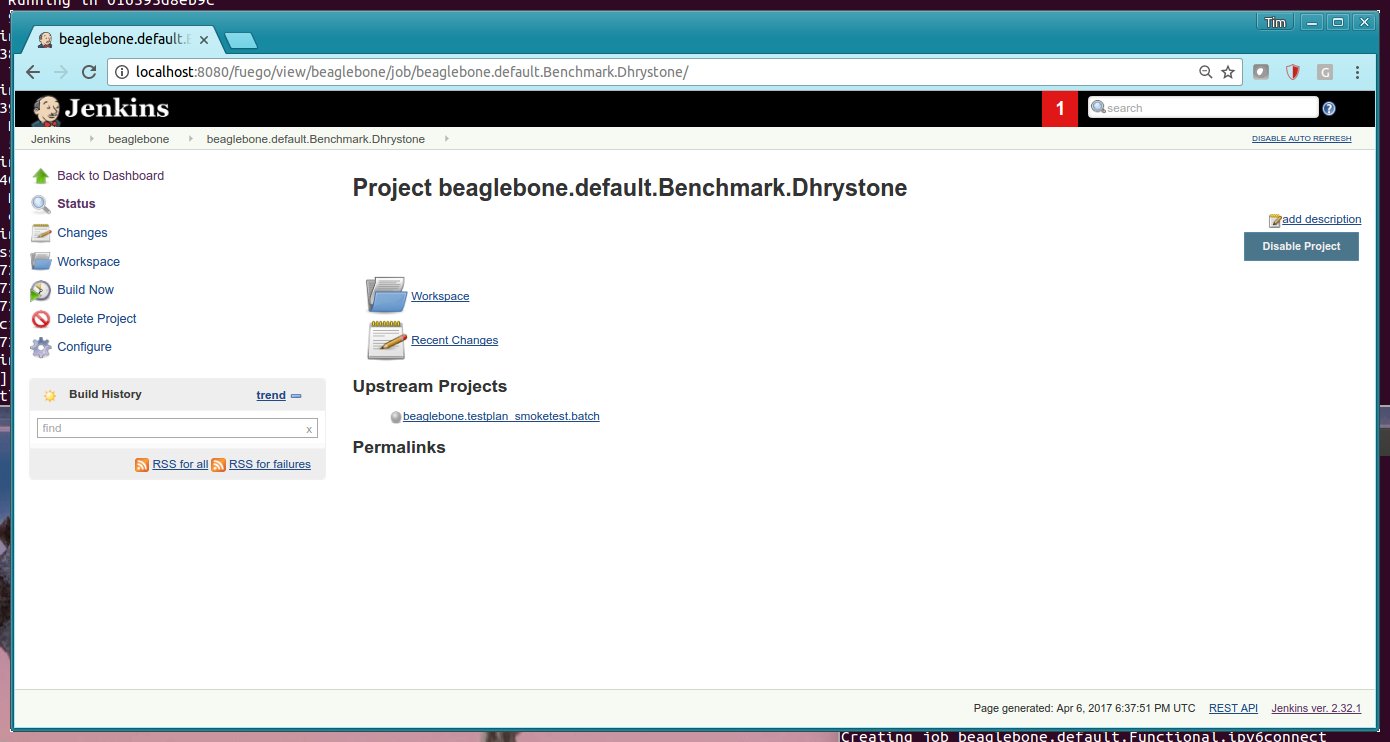Clear the find field with the x

(x=309, y=429)
